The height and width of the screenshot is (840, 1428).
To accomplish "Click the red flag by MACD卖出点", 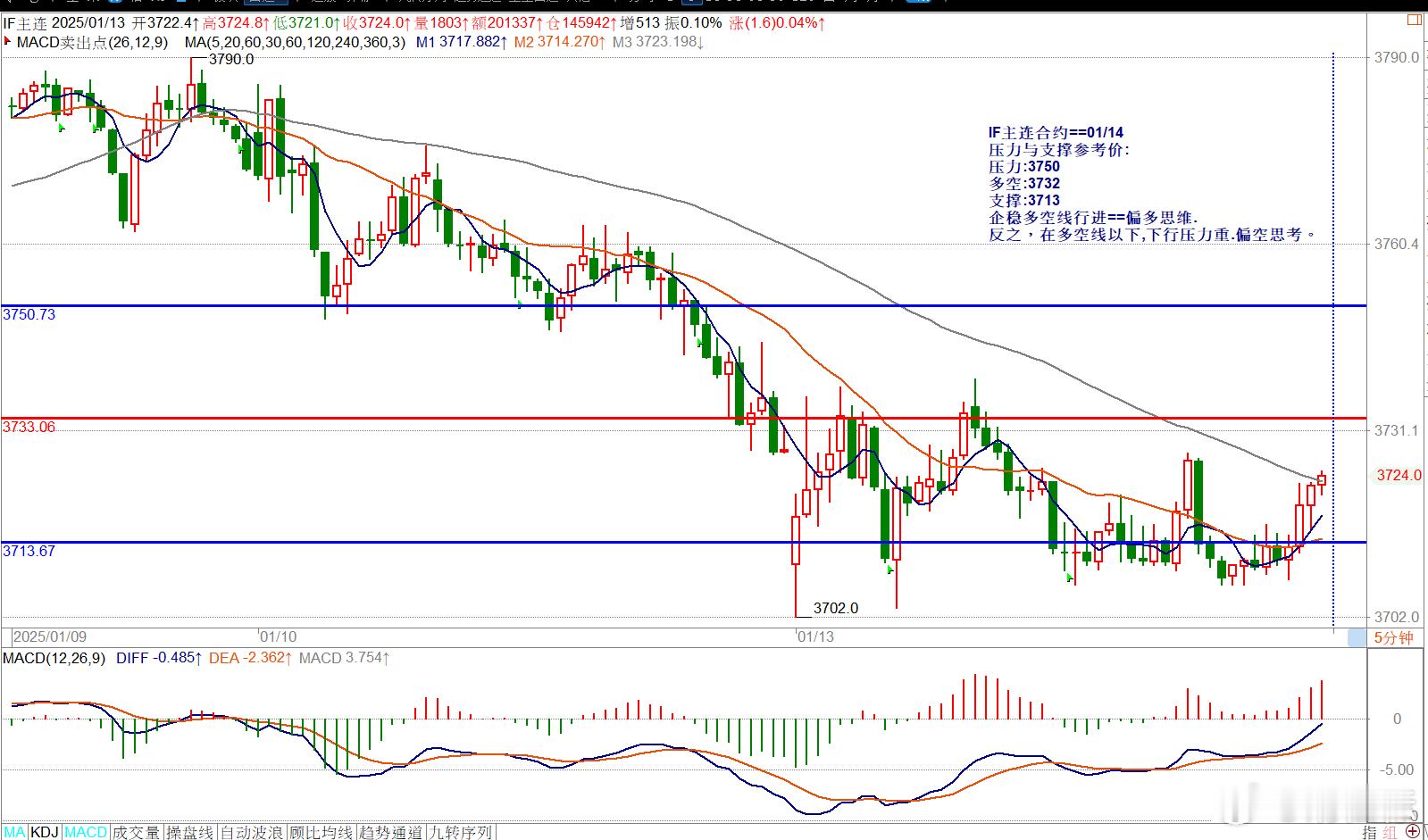I will 8,41.
